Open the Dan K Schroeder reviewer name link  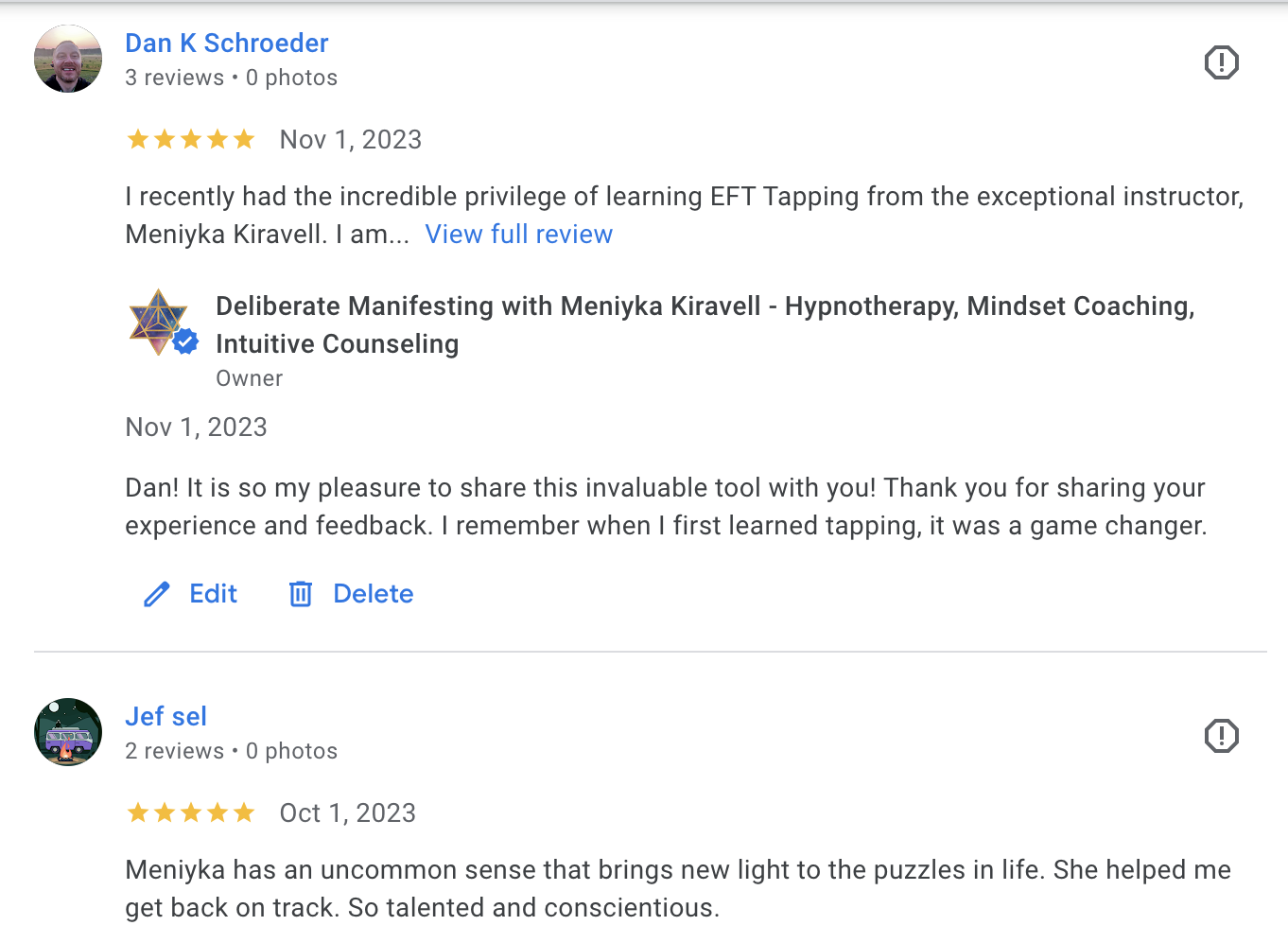point(227,44)
